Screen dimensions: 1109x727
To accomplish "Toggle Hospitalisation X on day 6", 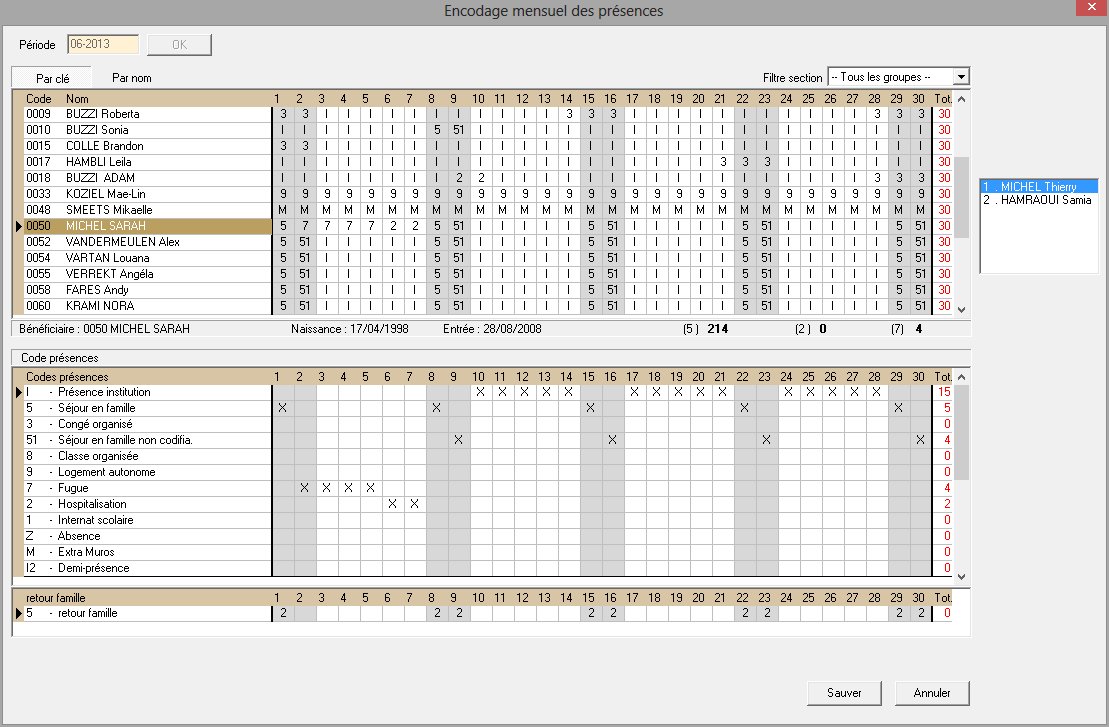I will tap(393, 504).
